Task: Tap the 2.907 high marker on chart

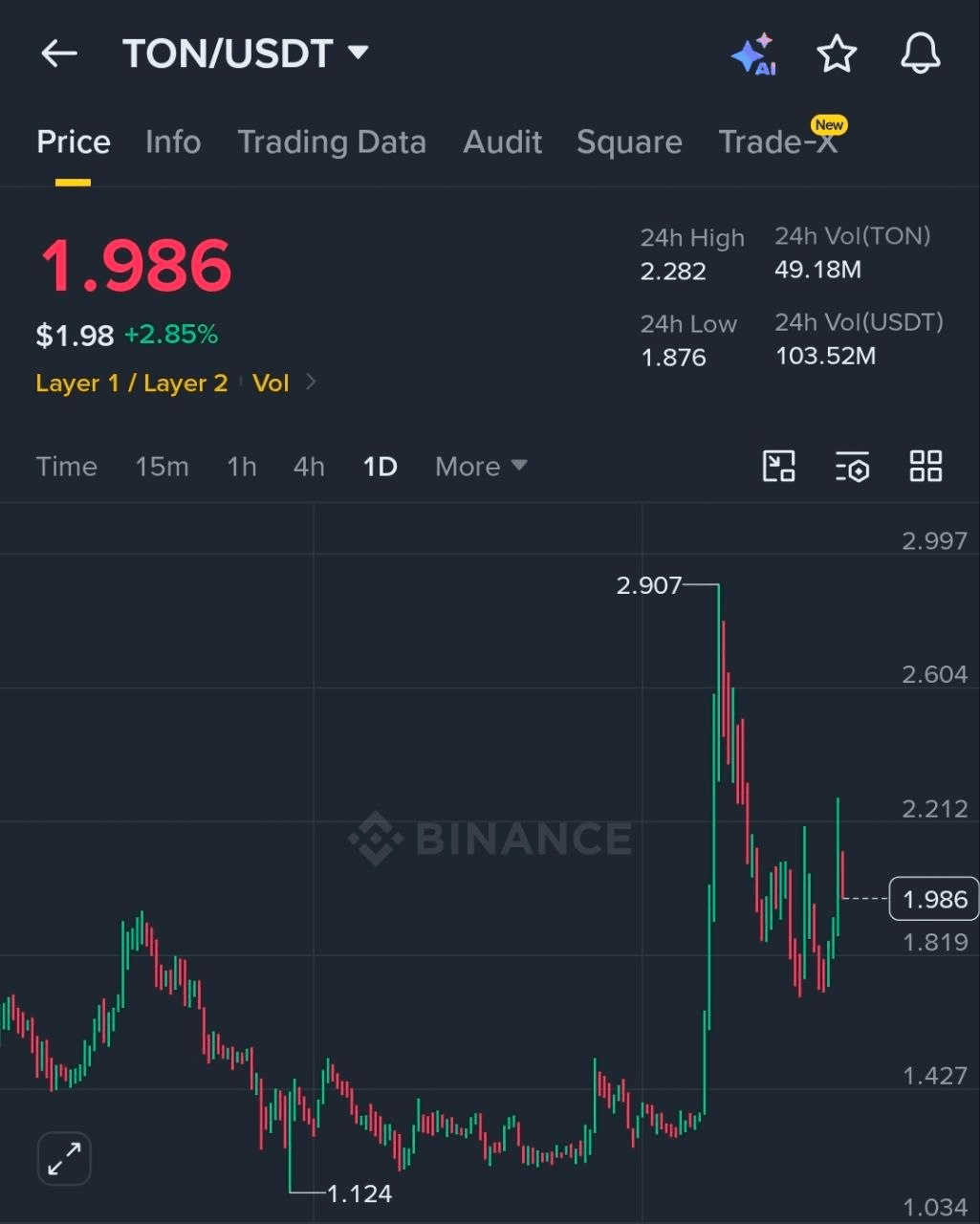Action: click(x=649, y=584)
